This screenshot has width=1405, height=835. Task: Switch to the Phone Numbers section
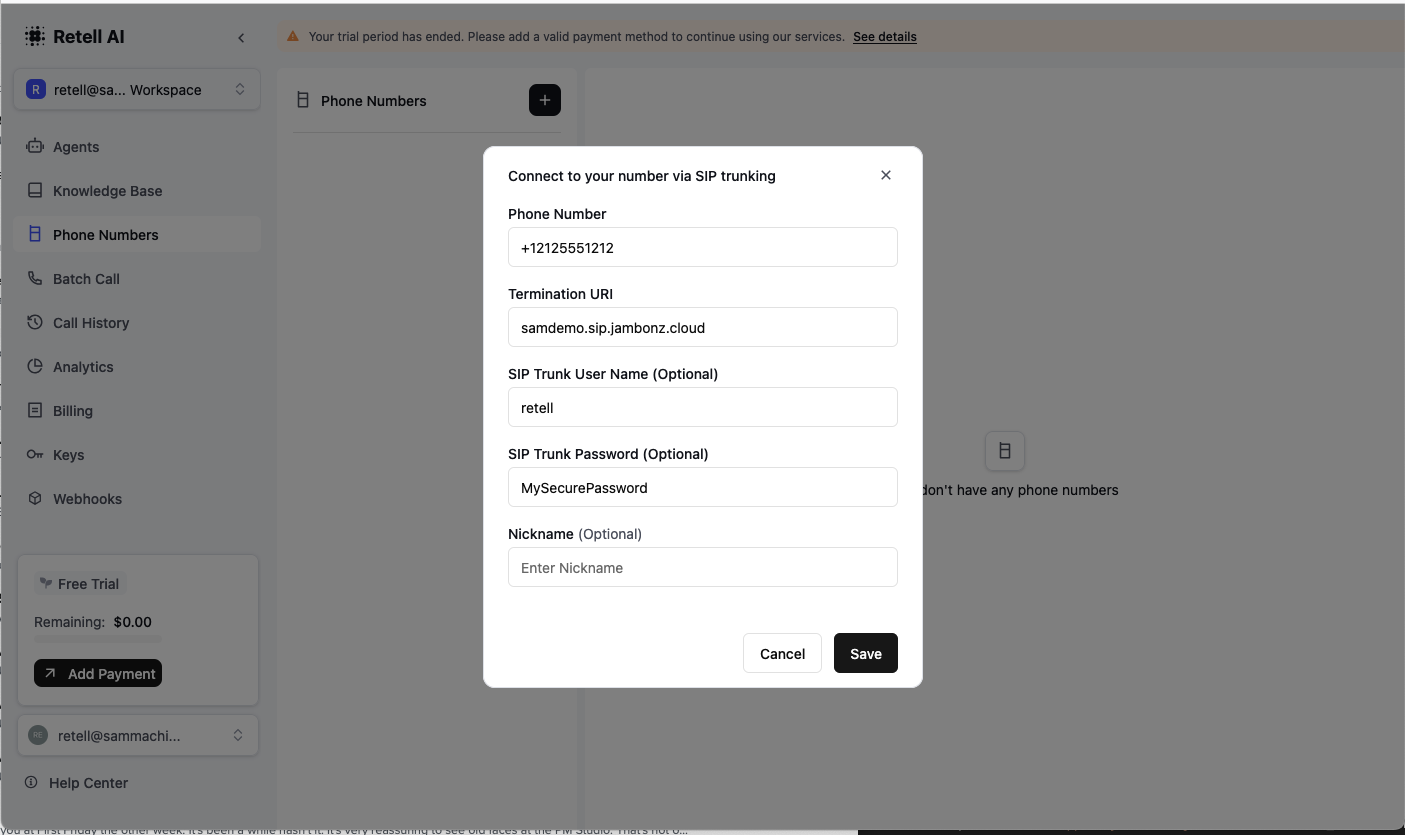[106, 234]
